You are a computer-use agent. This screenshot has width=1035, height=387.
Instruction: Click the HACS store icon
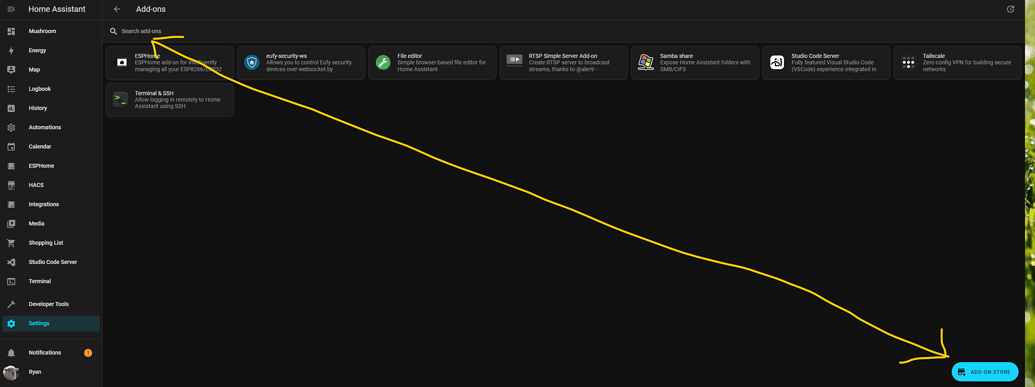[11, 185]
